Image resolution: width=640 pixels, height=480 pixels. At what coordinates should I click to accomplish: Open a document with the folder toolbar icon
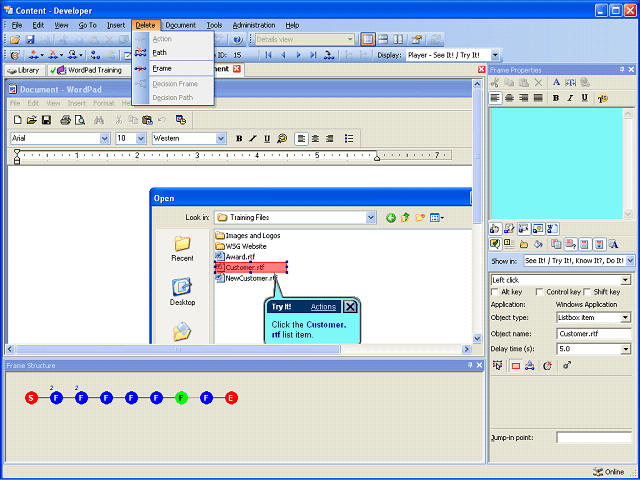click(x=15, y=40)
